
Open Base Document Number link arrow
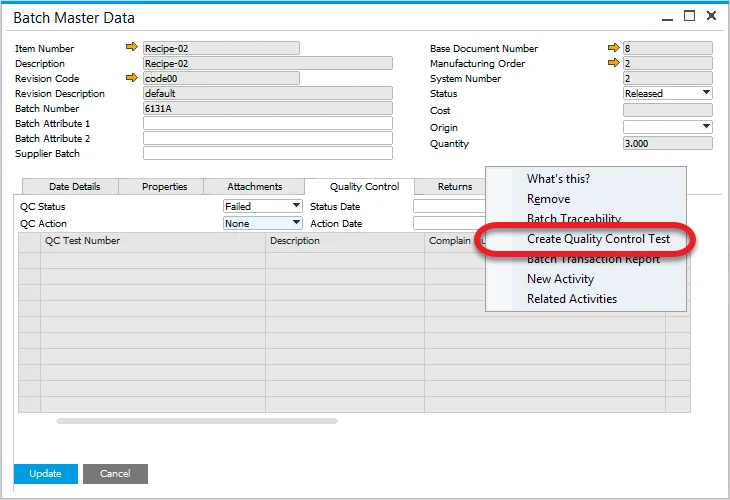[x=614, y=47]
